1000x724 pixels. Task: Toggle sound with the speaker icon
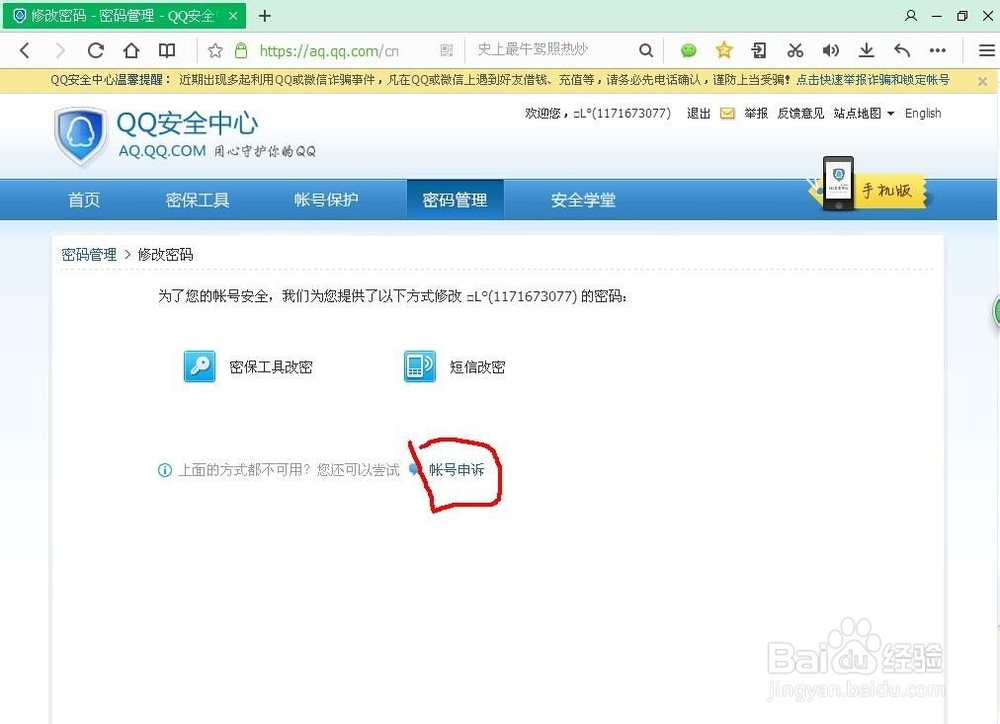830,50
